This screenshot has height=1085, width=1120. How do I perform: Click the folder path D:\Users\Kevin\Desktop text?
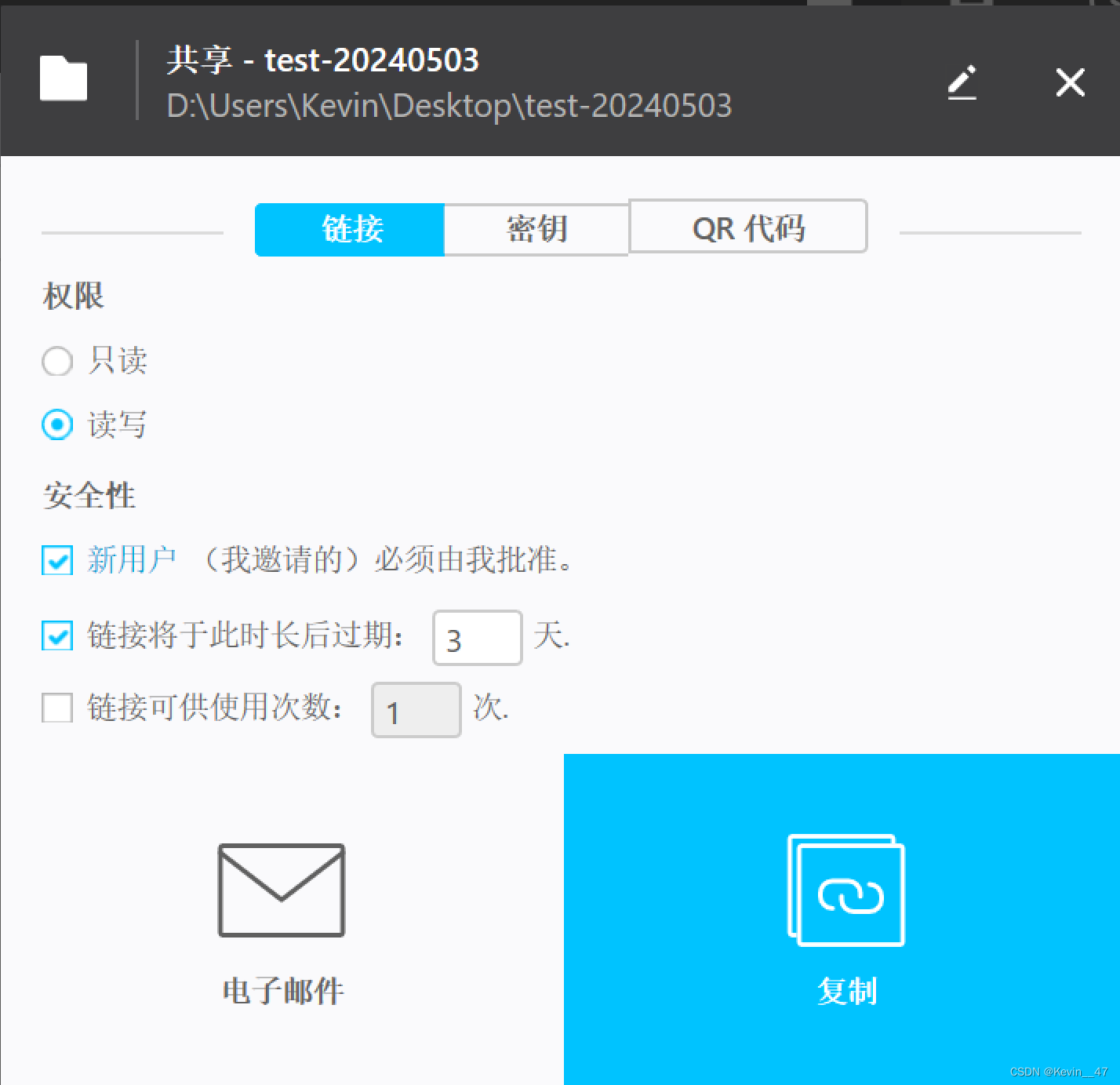(449, 106)
